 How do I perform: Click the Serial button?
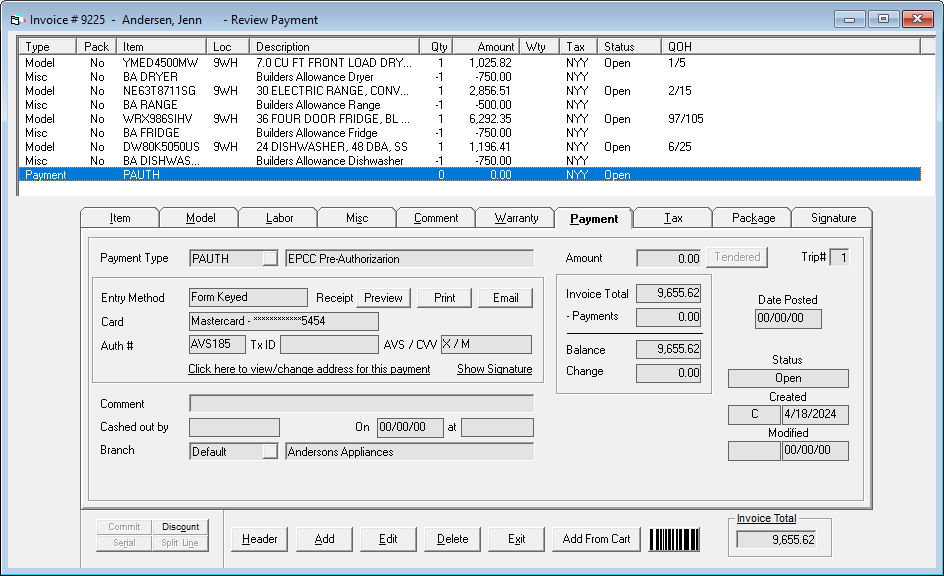[124, 543]
